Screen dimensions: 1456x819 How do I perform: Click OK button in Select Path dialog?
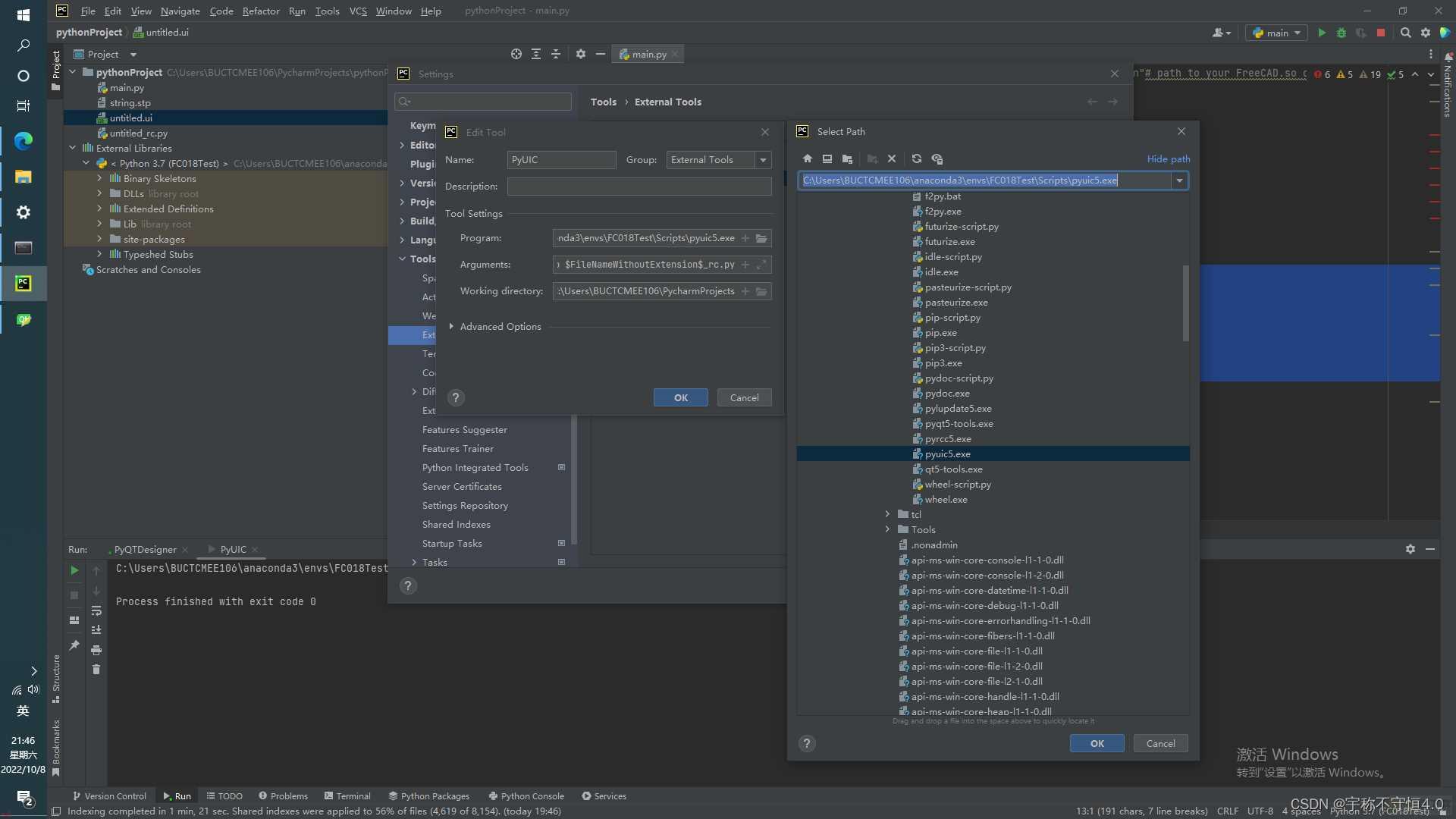(1096, 743)
